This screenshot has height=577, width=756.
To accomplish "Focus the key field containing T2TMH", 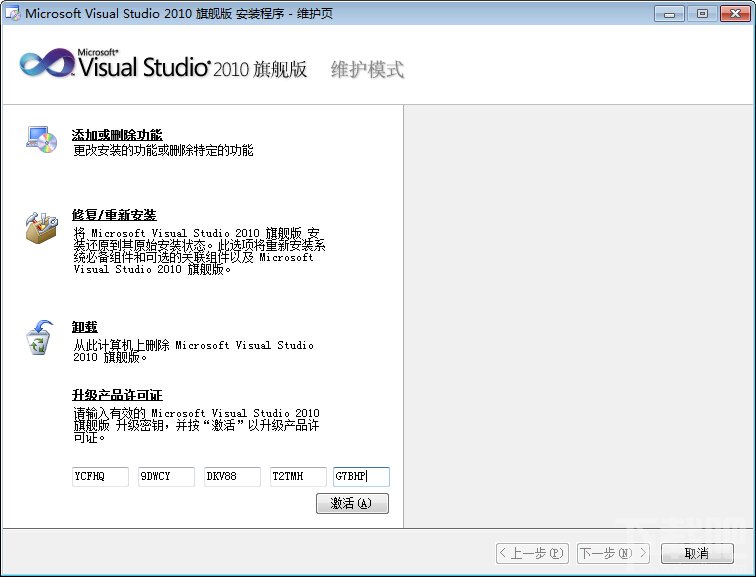I will (298, 477).
